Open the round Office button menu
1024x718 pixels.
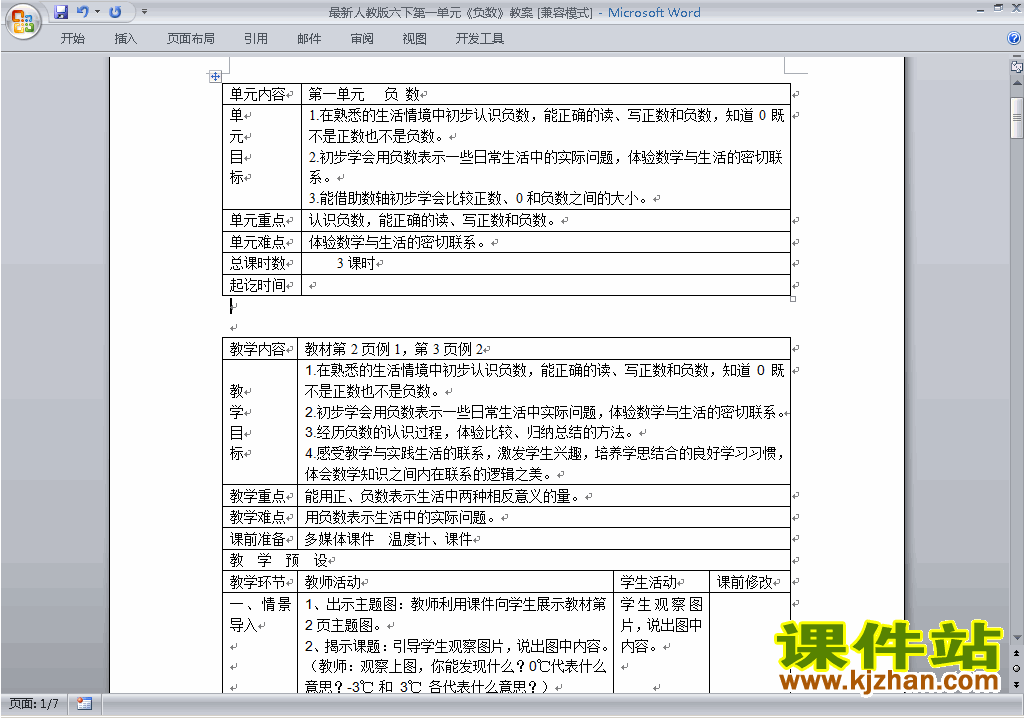tap(23, 22)
